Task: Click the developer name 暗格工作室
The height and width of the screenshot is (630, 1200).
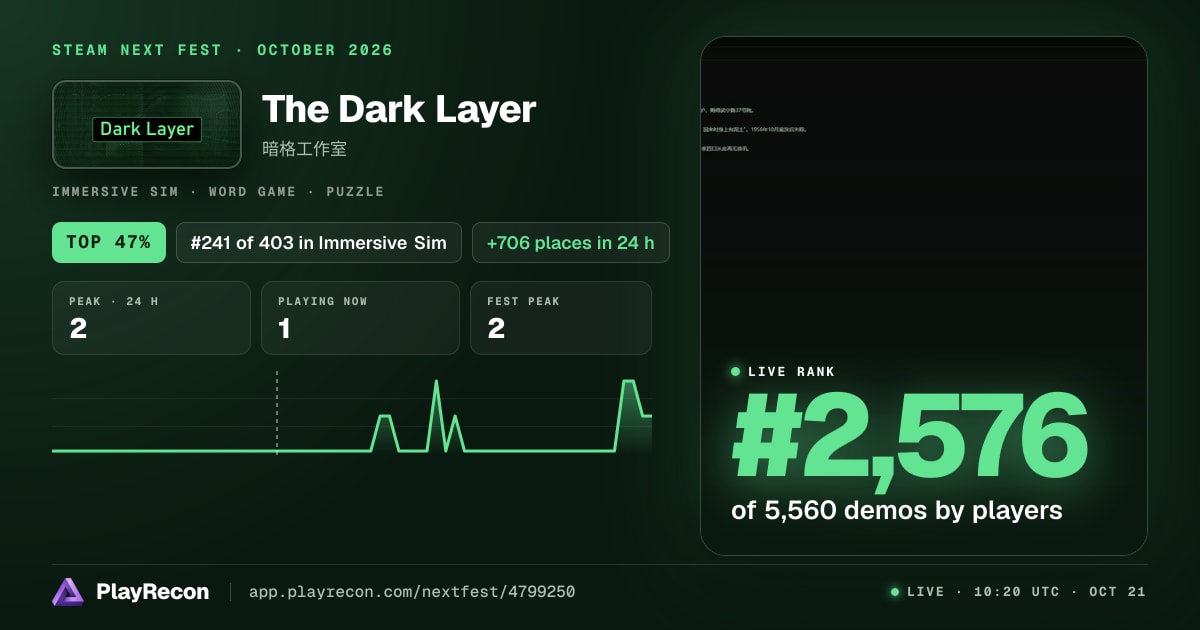Action: click(304, 149)
